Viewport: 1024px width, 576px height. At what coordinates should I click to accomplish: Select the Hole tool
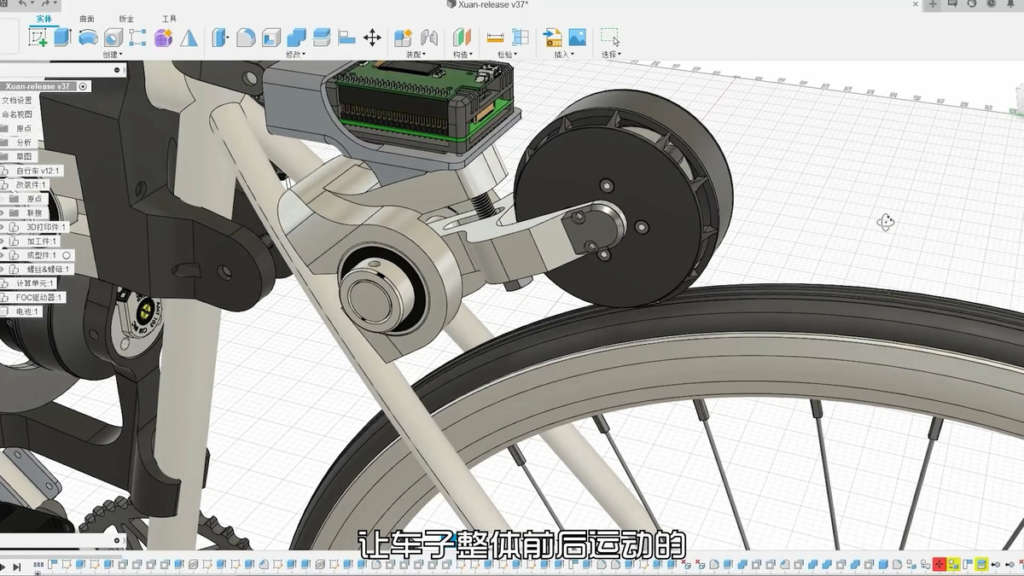pos(113,38)
